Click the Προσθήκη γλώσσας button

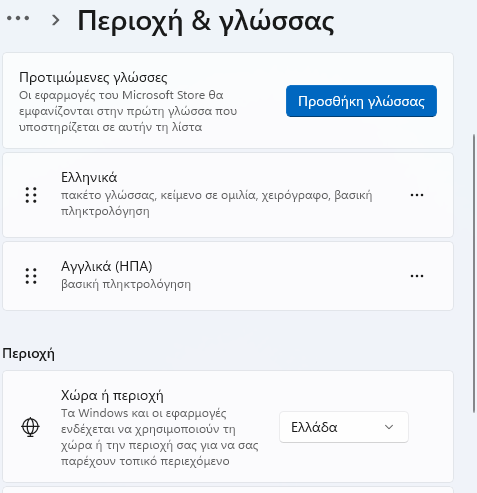[361, 101]
